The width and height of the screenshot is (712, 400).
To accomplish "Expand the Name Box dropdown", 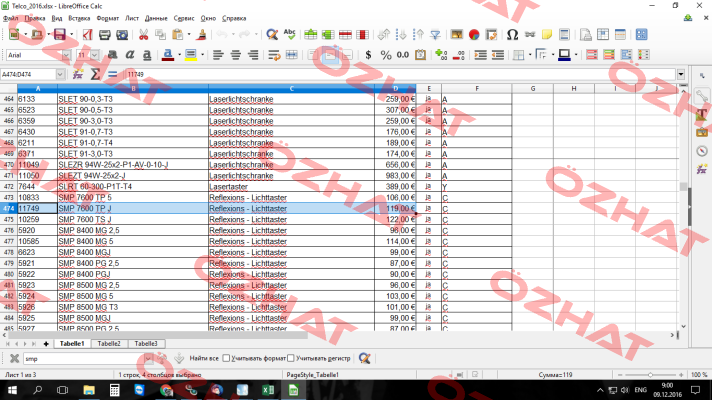I will (60, 74).
